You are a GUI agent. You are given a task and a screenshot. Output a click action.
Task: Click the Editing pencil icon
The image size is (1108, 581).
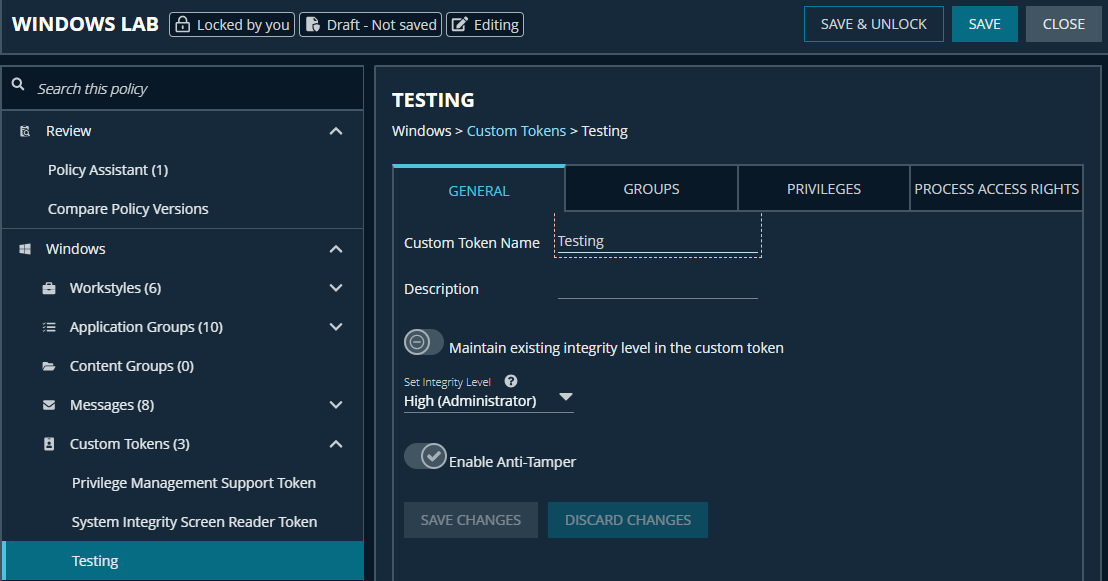click(459, 24)
